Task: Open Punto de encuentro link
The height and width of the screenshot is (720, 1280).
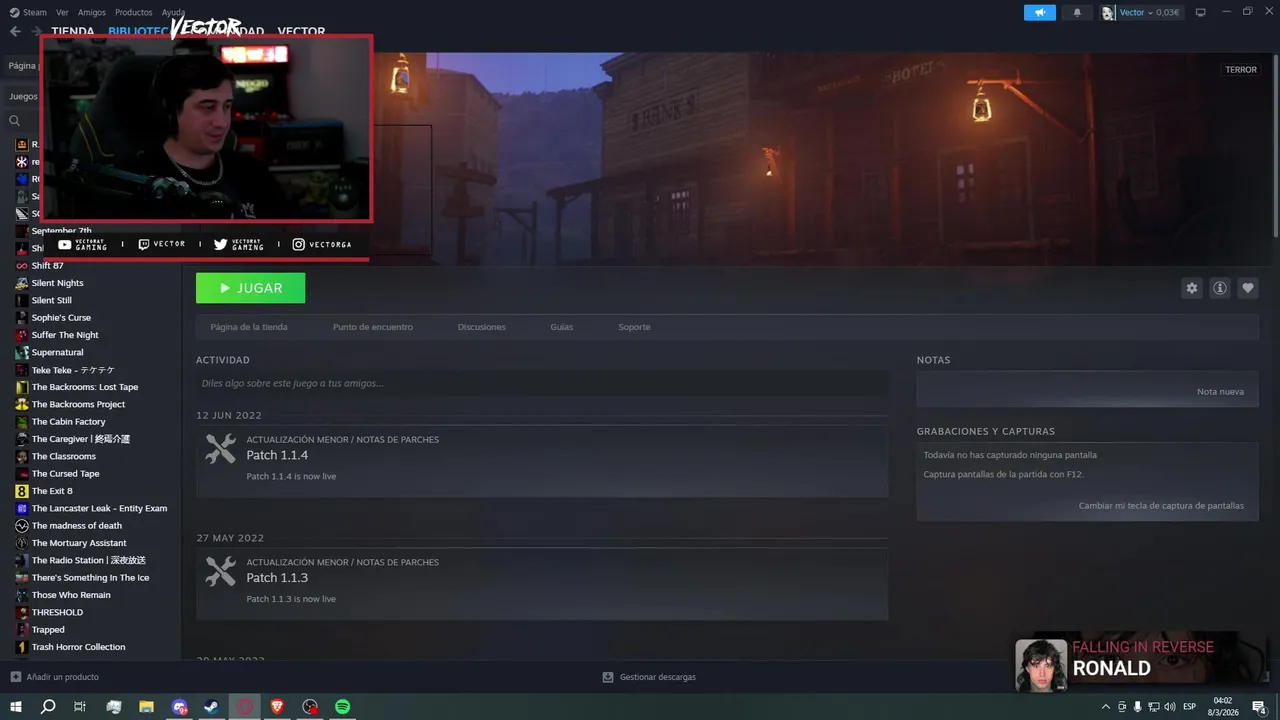Action: 373,327
